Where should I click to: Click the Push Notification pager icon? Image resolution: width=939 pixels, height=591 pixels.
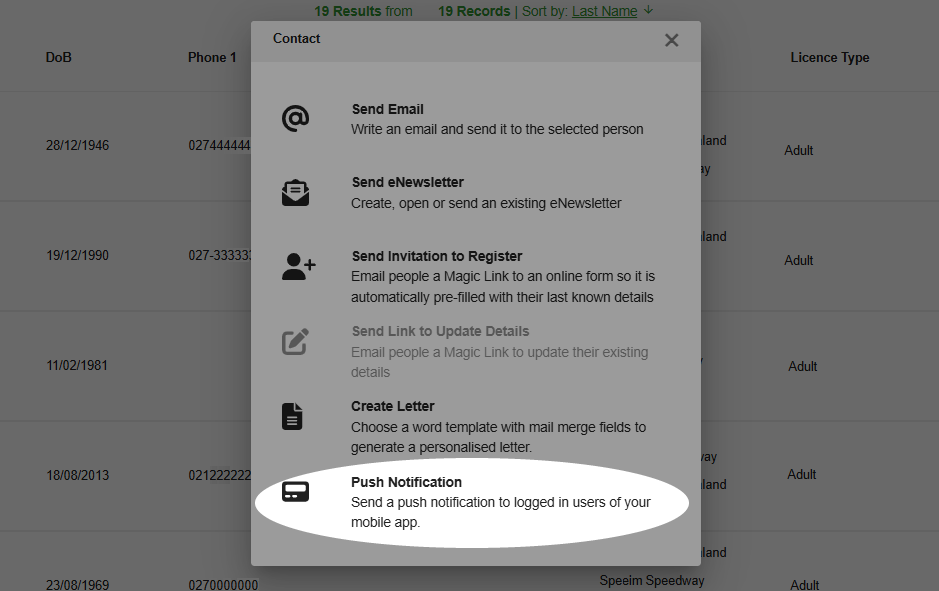point(295,492)
